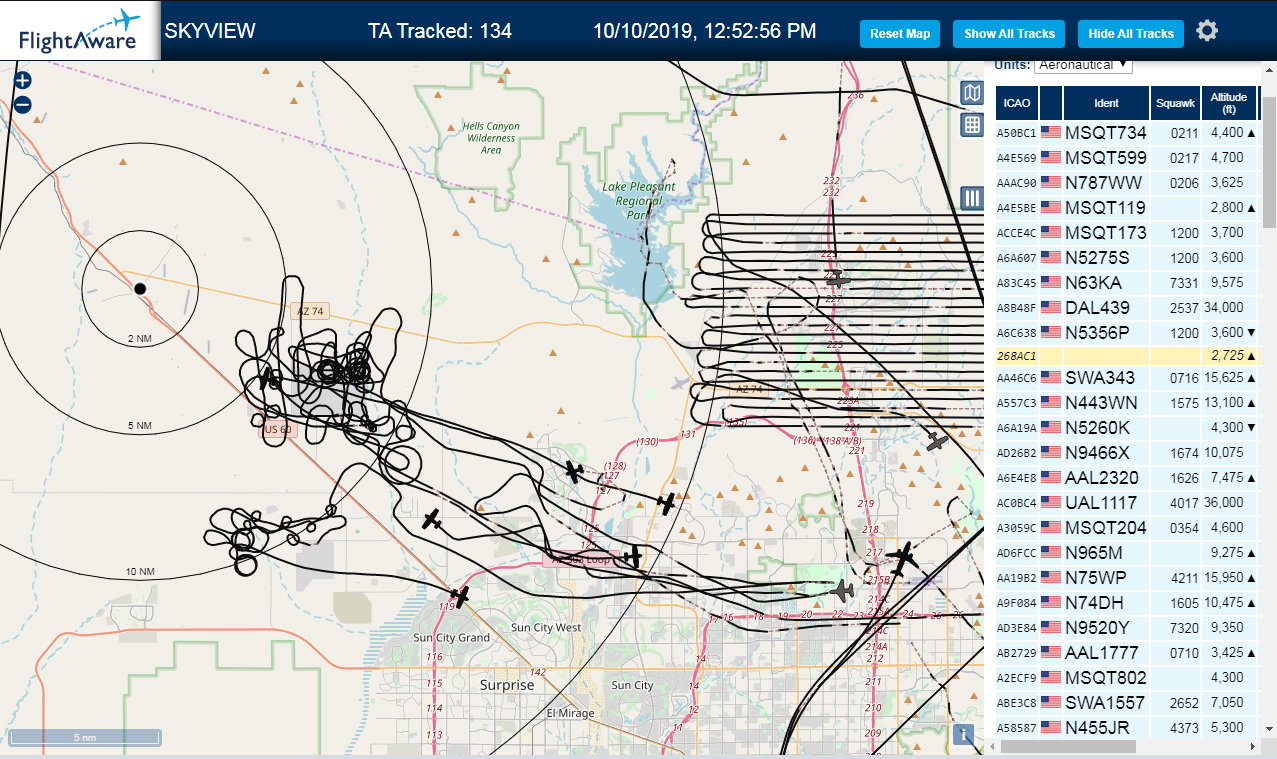This screenshot has width=1277, height=759.
Task: Select the N9520Y aircraft row
Action: point(1126,627)
